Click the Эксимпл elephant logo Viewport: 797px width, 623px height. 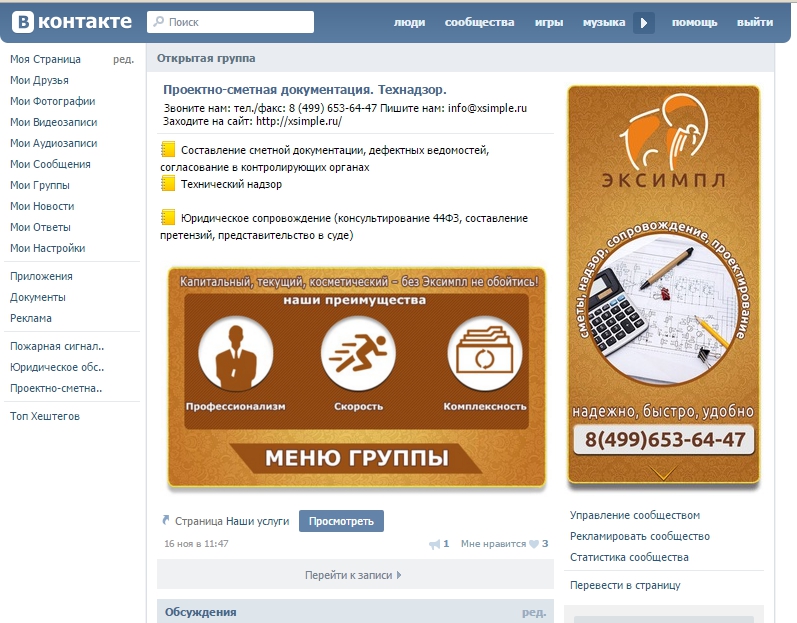tap(663, 133)
